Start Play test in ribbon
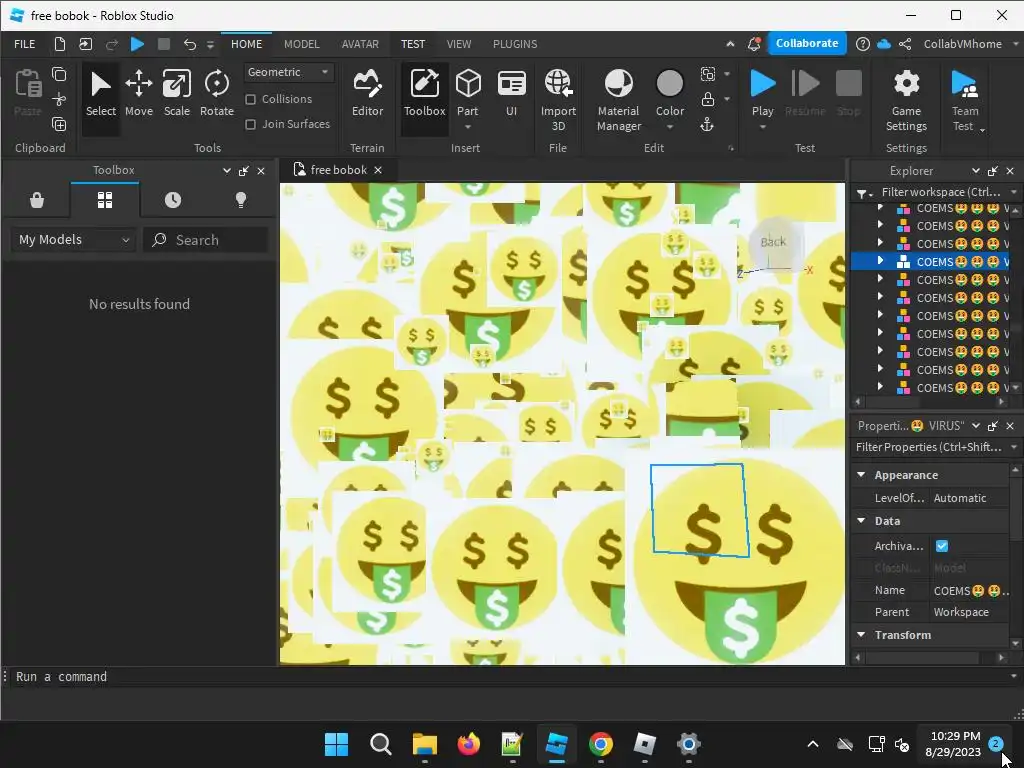 pyautogui.click(x=762, y=84)
